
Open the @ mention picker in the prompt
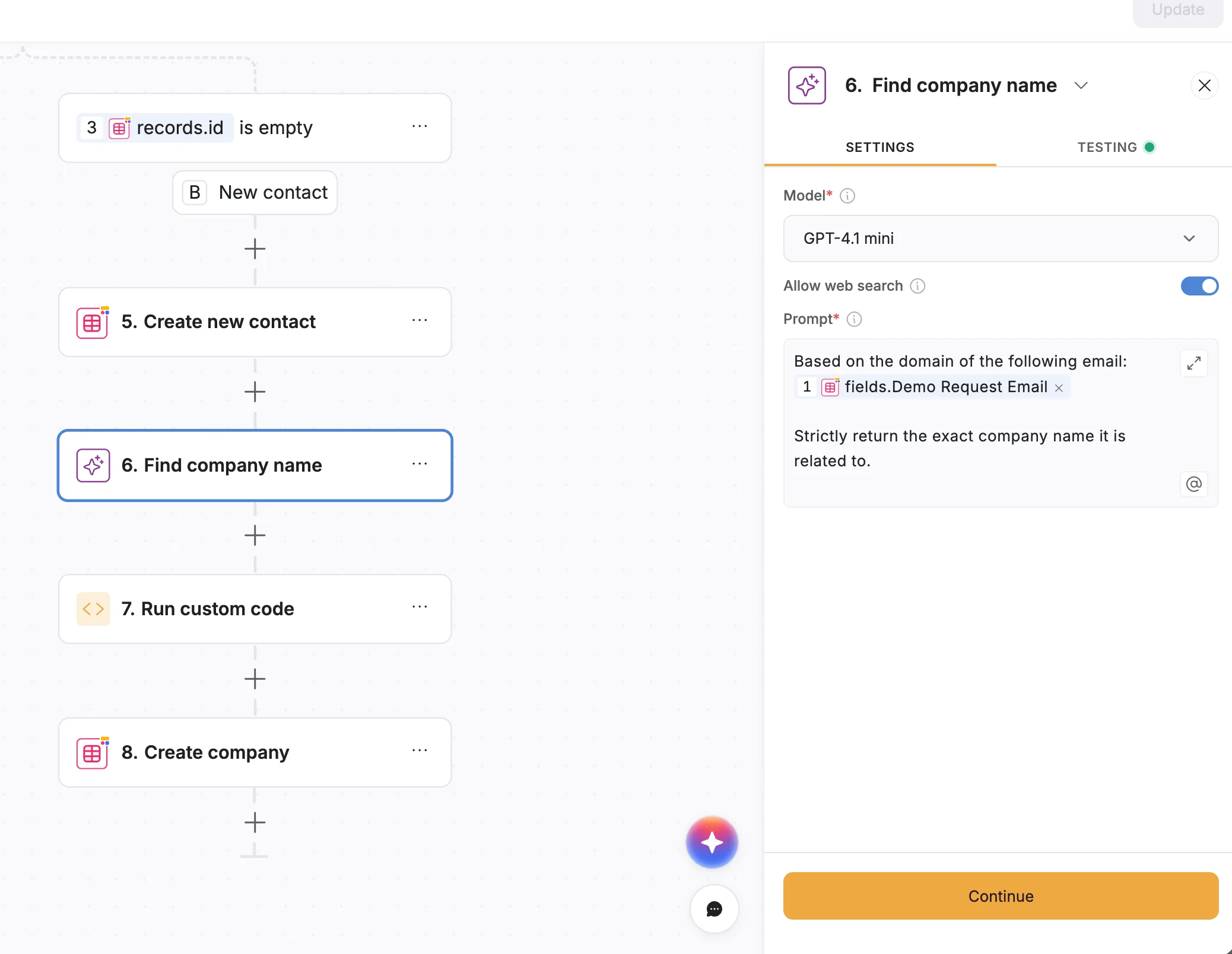coord(1194,484)
